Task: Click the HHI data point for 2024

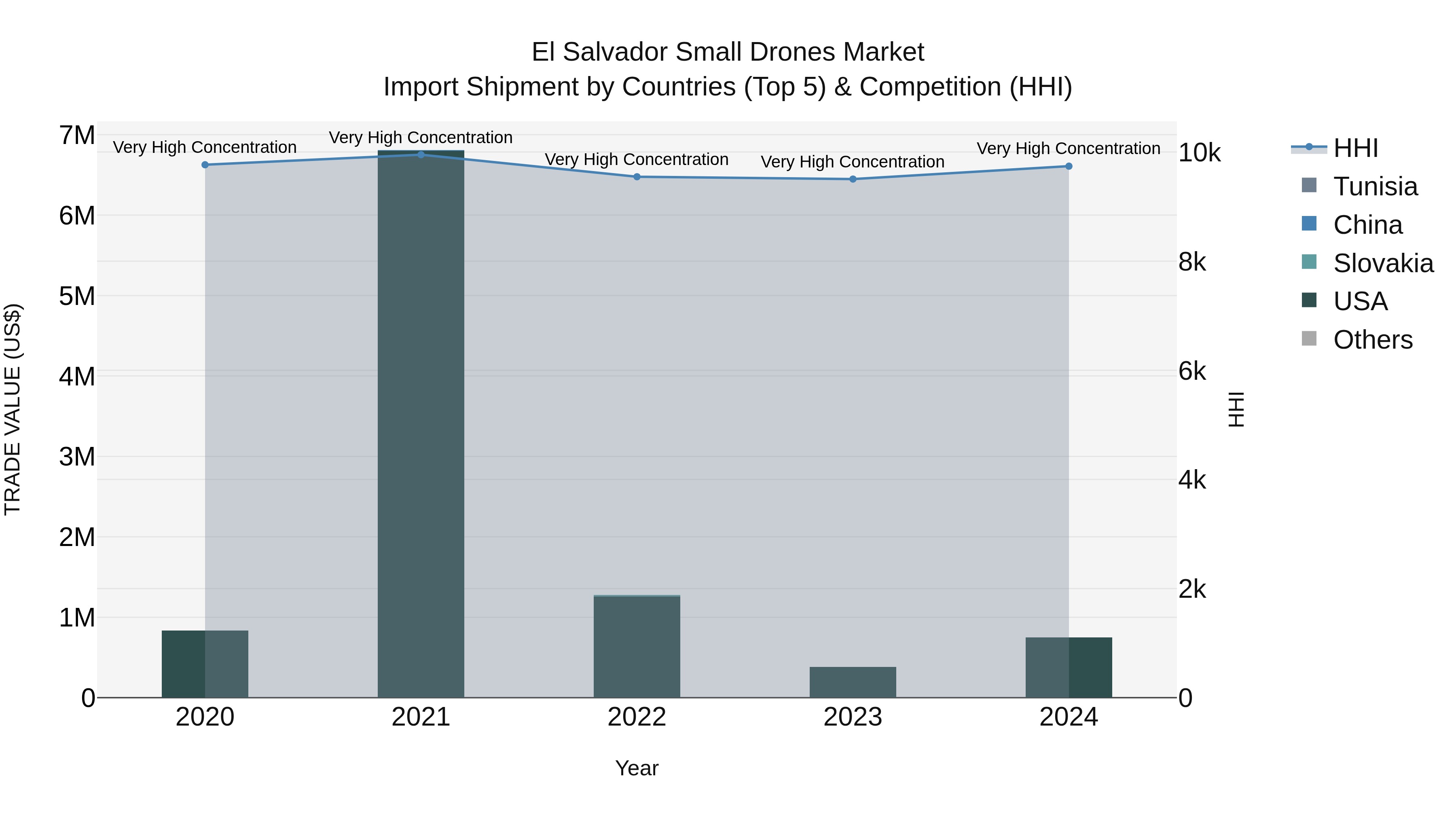Action: tap(1069, 166)
